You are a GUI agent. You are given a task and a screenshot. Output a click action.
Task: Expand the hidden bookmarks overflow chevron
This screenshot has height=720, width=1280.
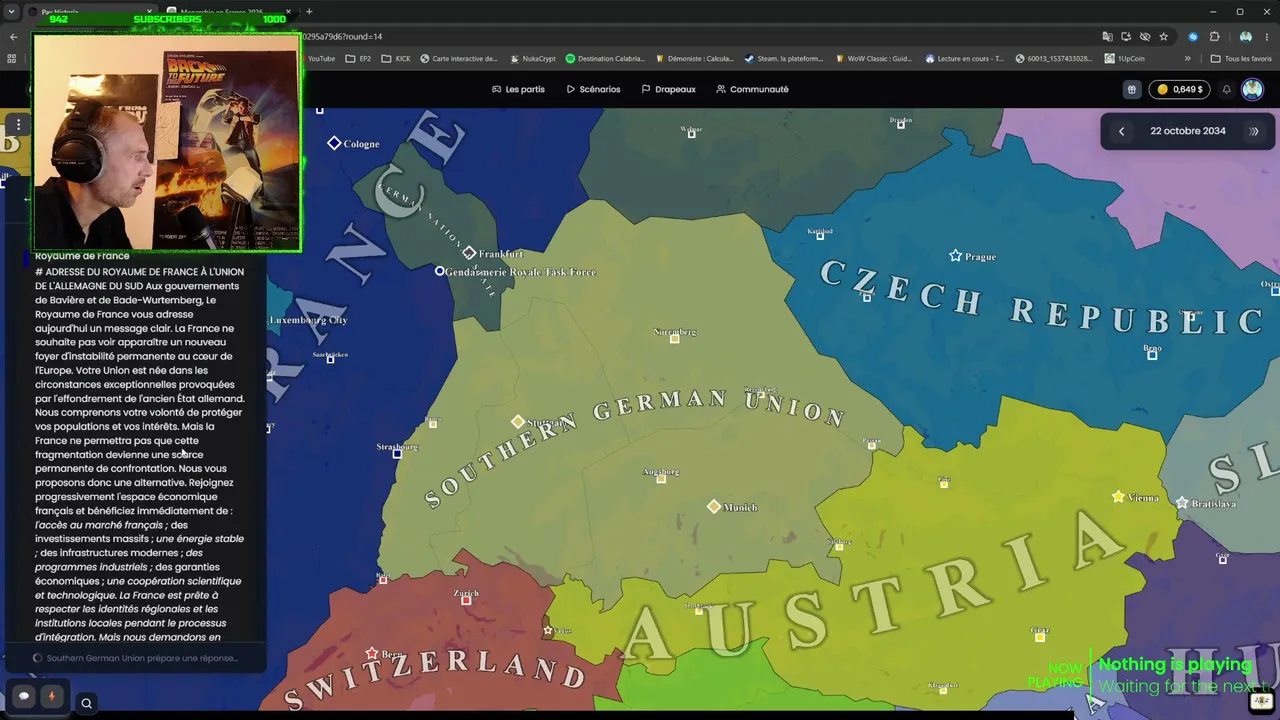click(x=1188, y=59)
